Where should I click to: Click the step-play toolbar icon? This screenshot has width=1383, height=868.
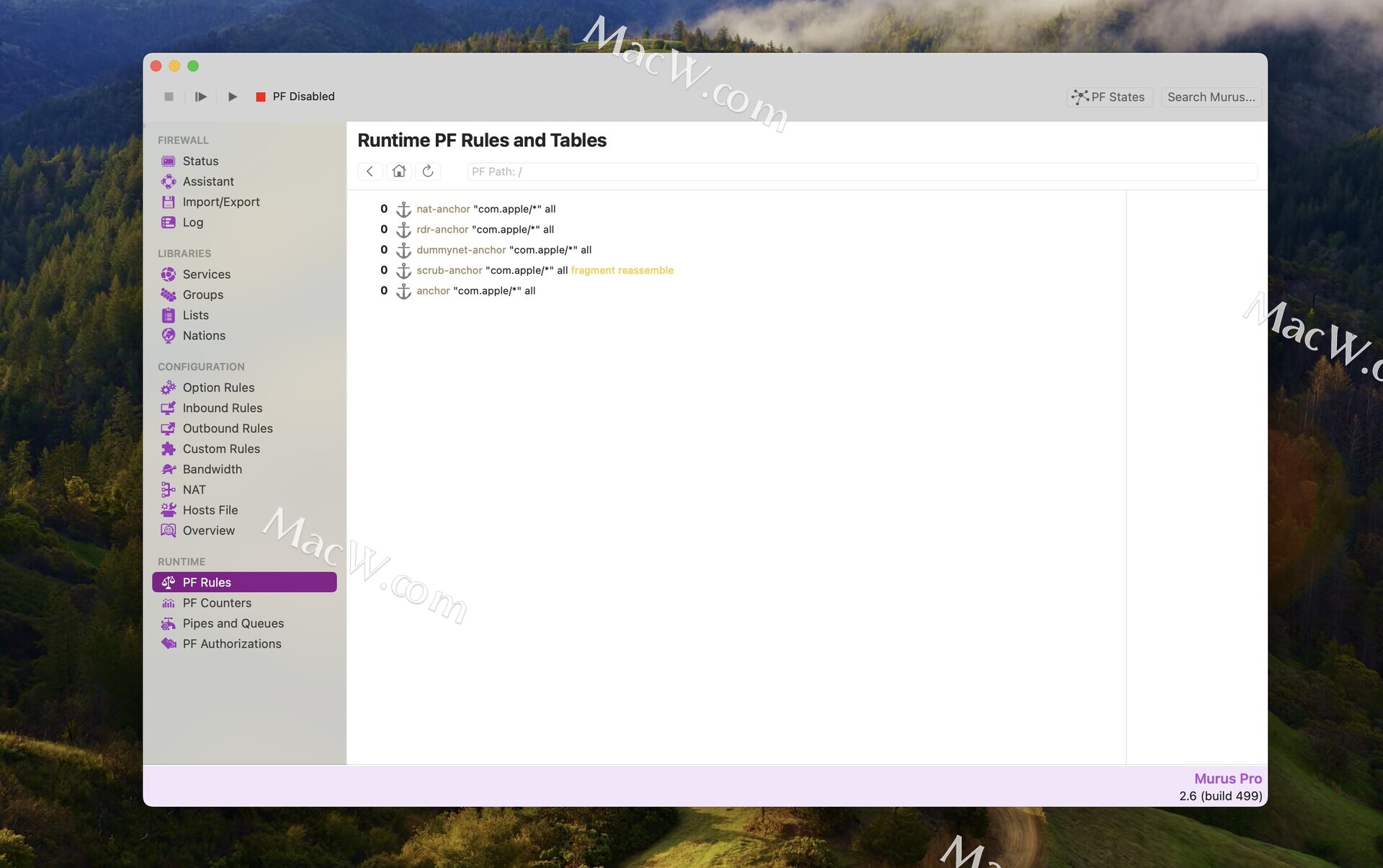coord(200,97)
